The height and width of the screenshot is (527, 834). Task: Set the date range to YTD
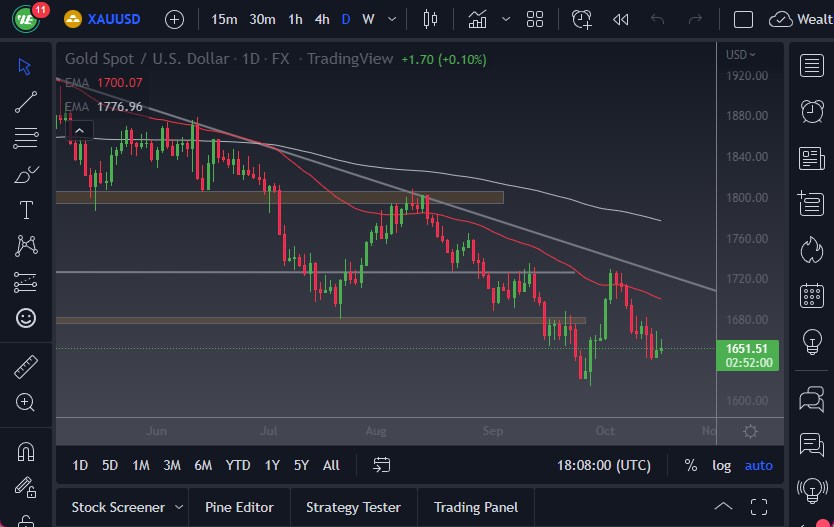(238, 465)
